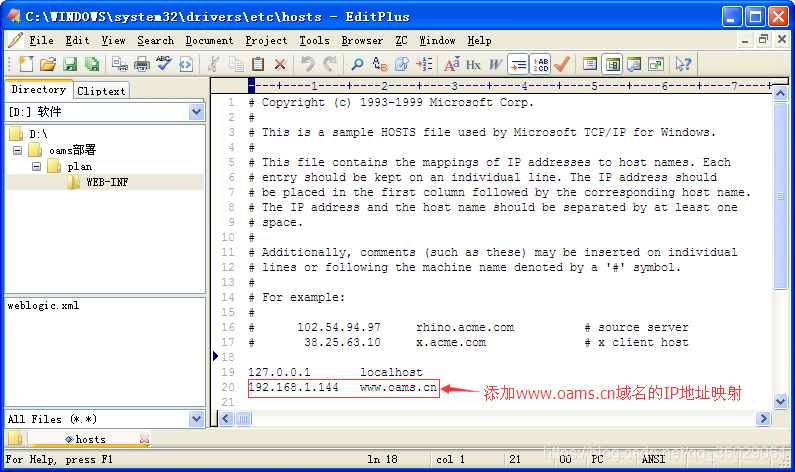Open the File menu
The height and width of the screenshot is (472, 795).
coord(41,40)
